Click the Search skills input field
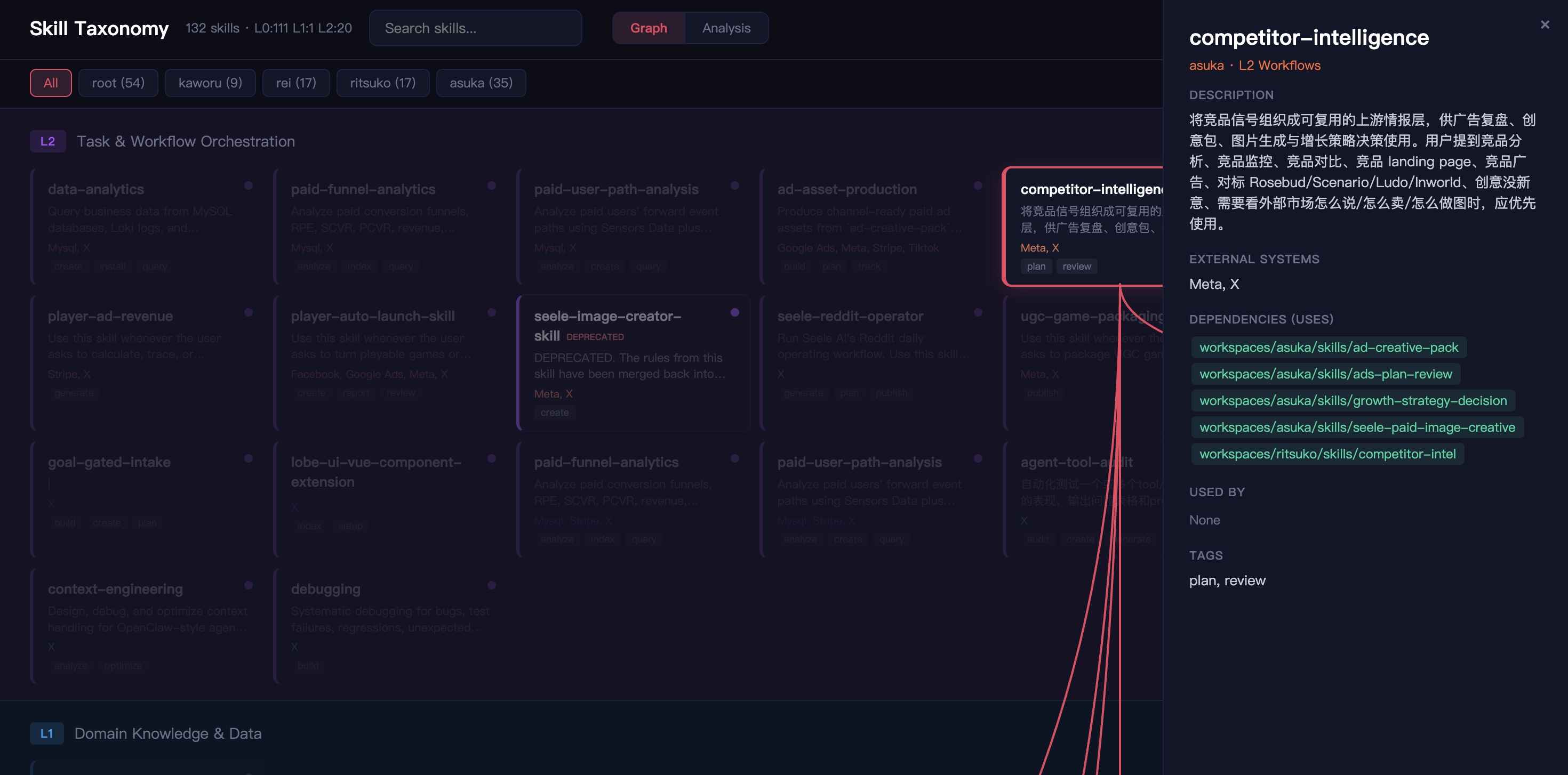 pyautogui.click(x=475, y=28)
